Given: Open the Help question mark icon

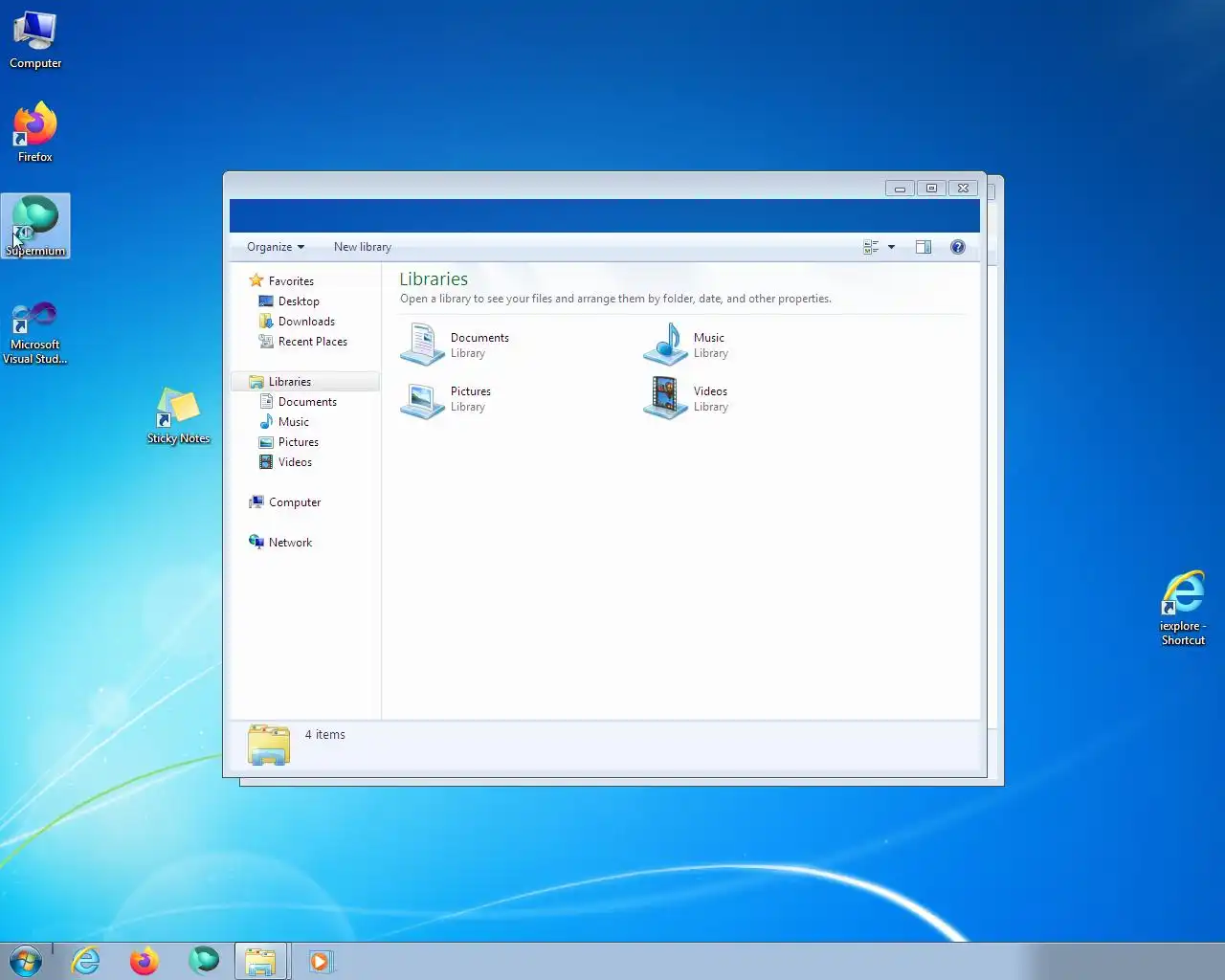Looking at the screenshot, I should [x=958, y=247].
